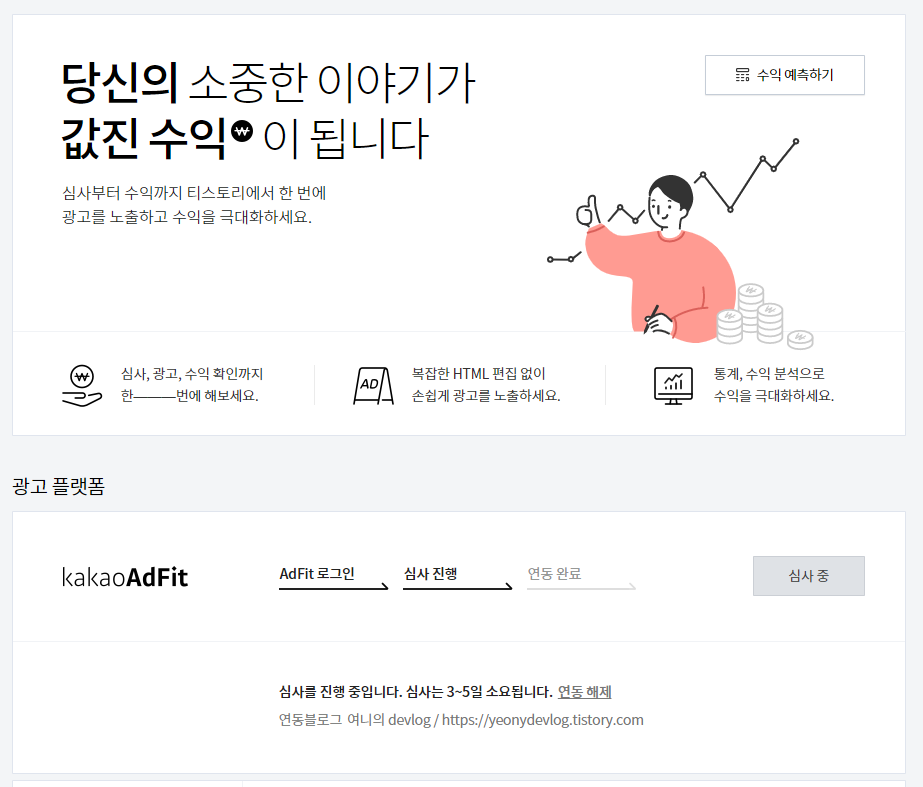This screenshot has height=787, width=923.
Task: Click text 심사를 진행 중입니다. 심사는 3~5일 소요됩니다.
Action: 416,692
